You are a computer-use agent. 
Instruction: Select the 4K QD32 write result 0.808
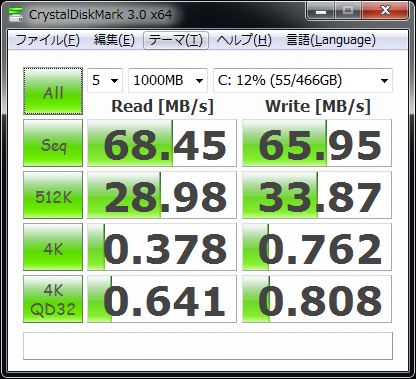coord(317,299)
